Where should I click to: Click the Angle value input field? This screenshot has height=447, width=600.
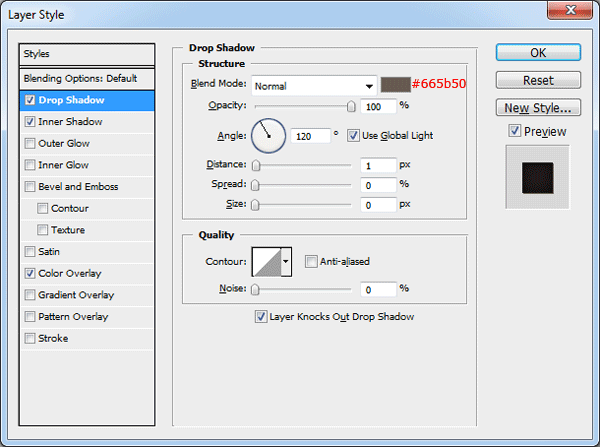click(310, 136)
